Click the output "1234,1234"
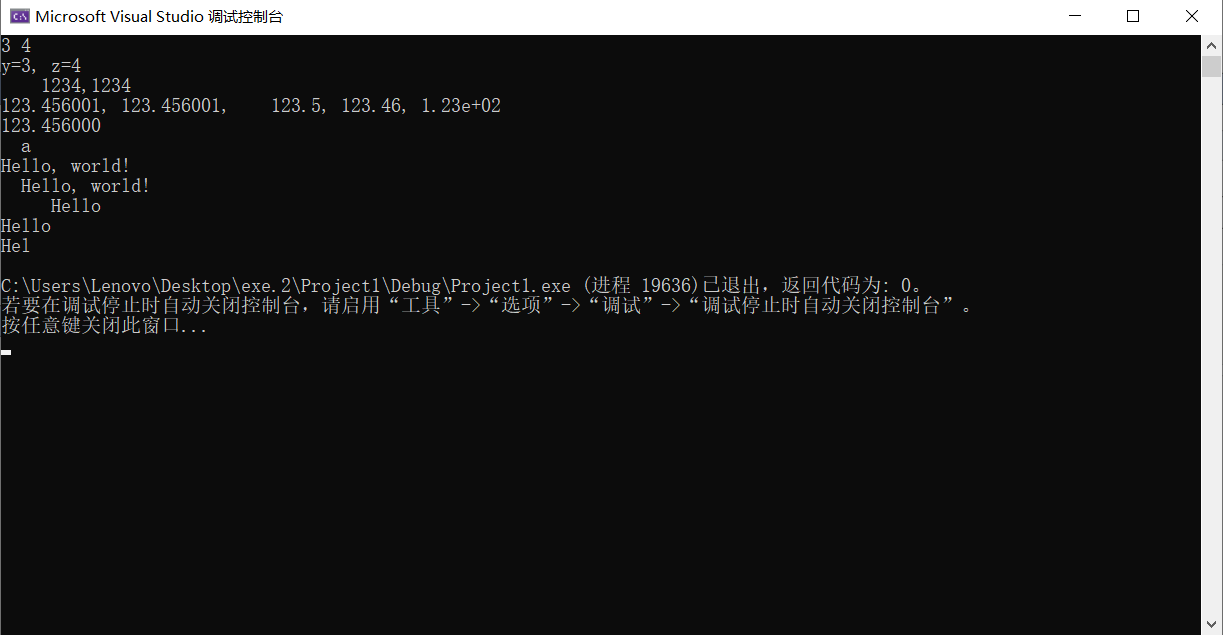Viewport: 1223px width, 635px height. pos(86,86)
